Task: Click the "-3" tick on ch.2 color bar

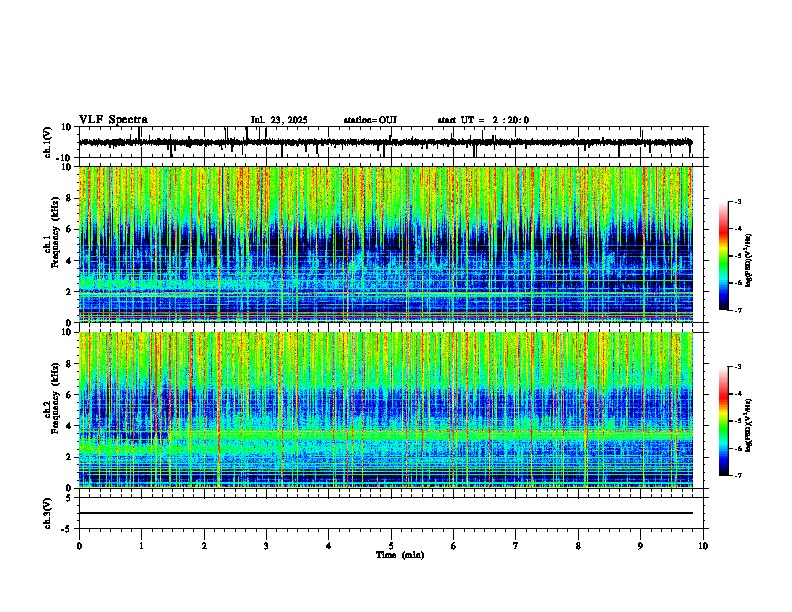Action: coord(738,367)
